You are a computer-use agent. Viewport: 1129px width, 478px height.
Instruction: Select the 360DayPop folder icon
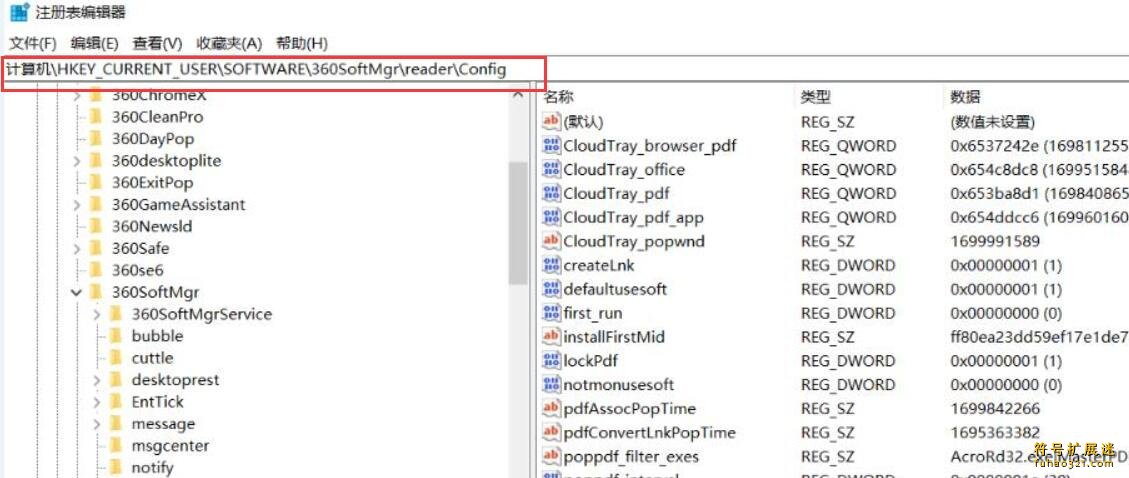click(x=96, y=139)
